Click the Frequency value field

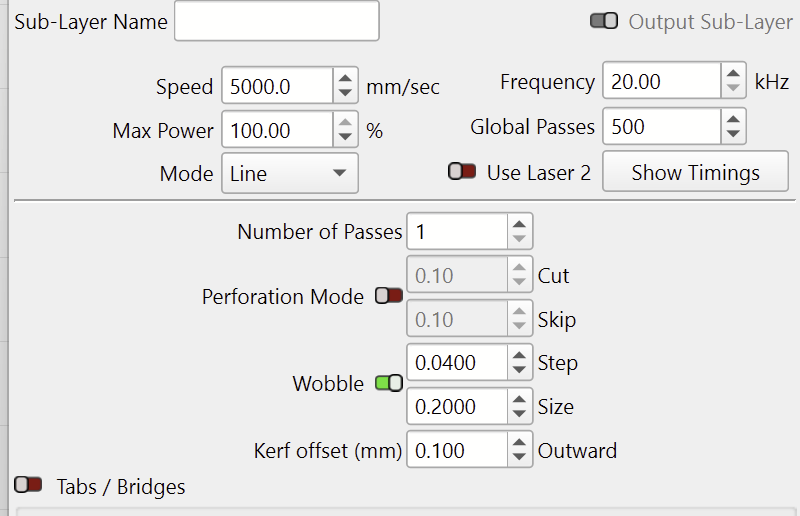(660, 82)
